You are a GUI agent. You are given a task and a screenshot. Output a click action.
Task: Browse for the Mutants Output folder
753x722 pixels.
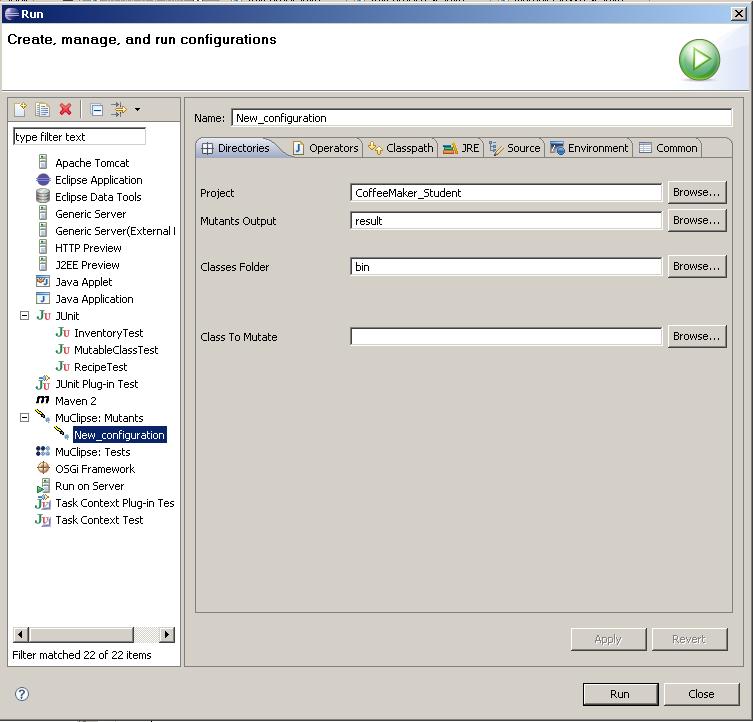coord(696,221)
